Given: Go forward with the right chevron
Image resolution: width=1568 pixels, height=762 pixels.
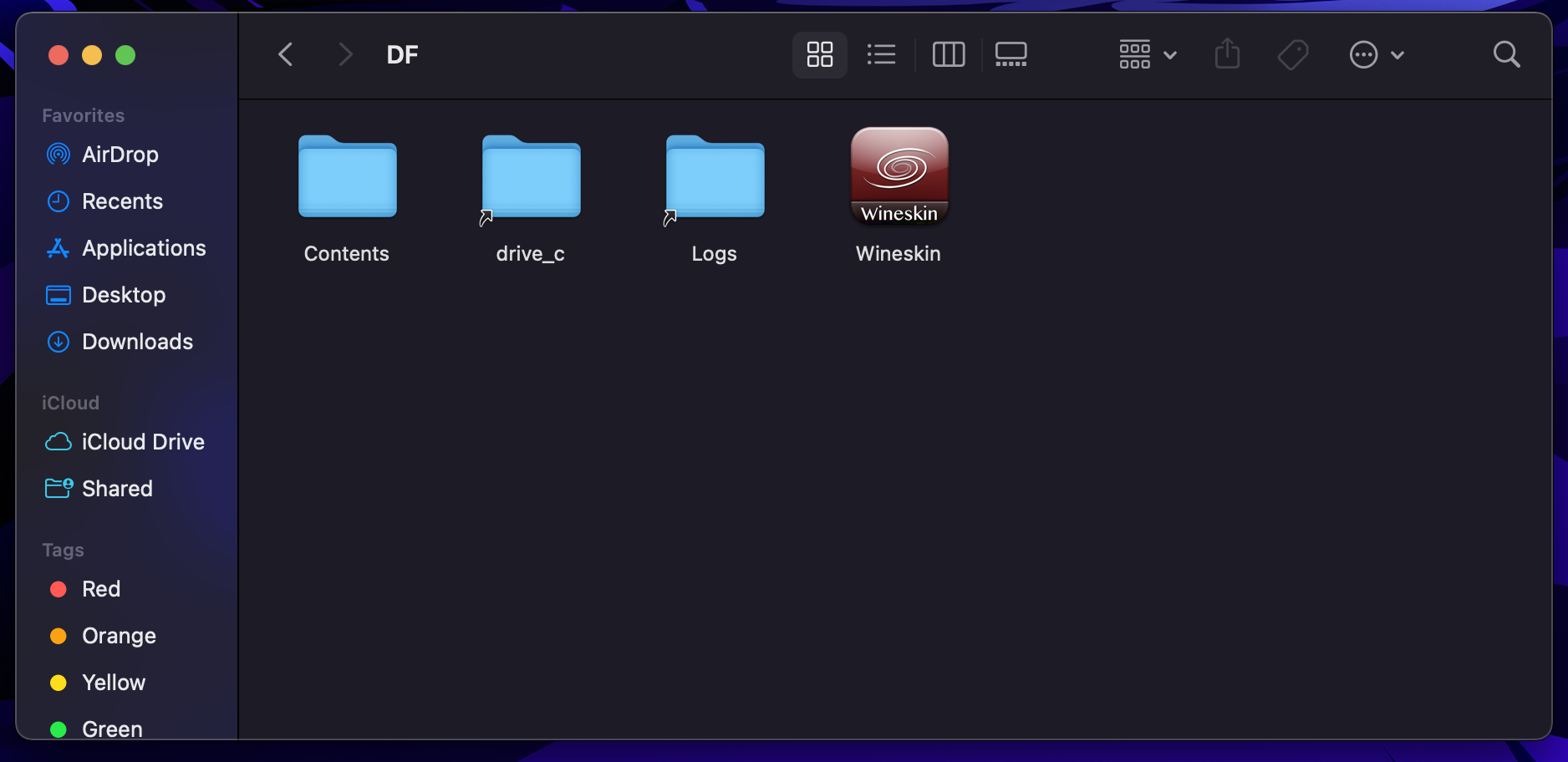Looking at the screenshot, I should (344, 55).
